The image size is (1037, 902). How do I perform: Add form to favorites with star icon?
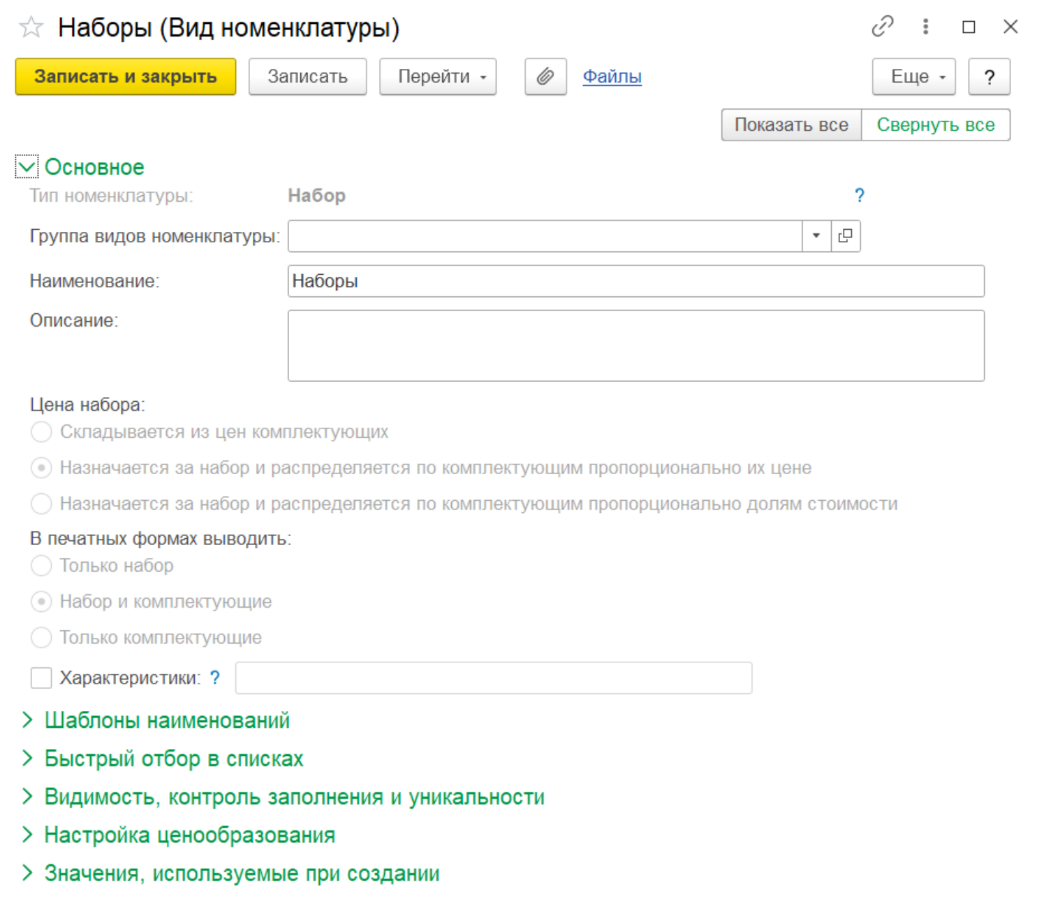click(31, 28)
